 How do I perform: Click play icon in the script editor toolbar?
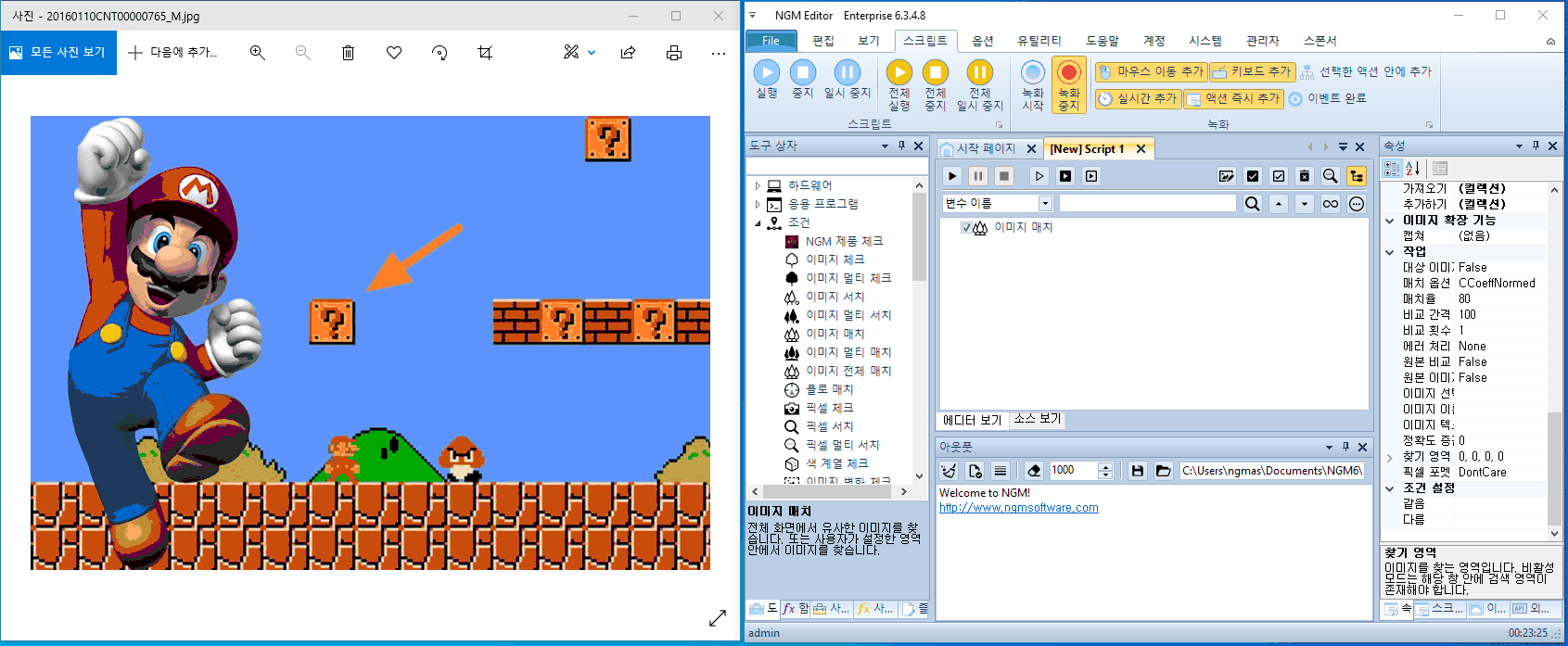[952, 176]
